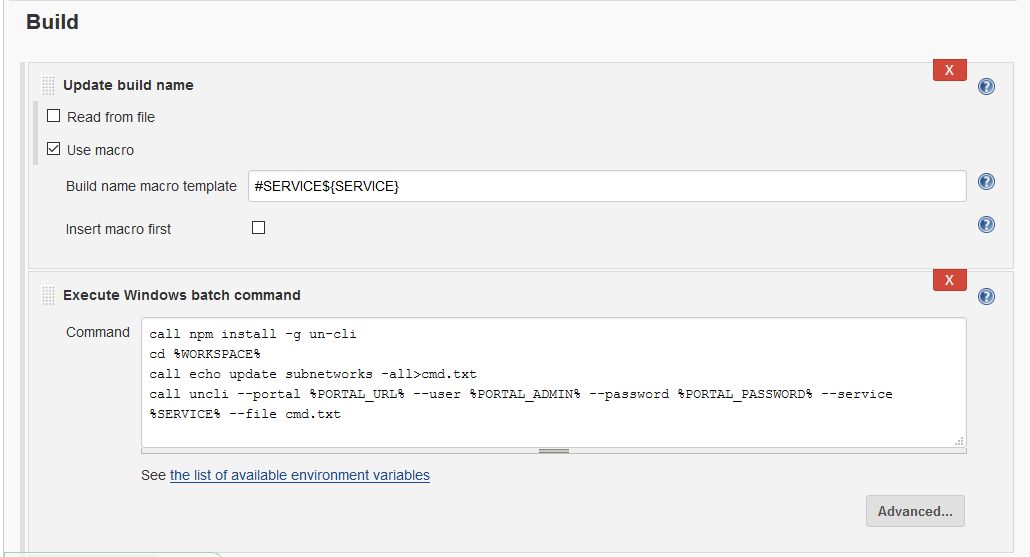Remove the Execute Windows batch command step
The height and width of the screenshot is (557, 1030).
pyautogui.click(x=949, y=280)
